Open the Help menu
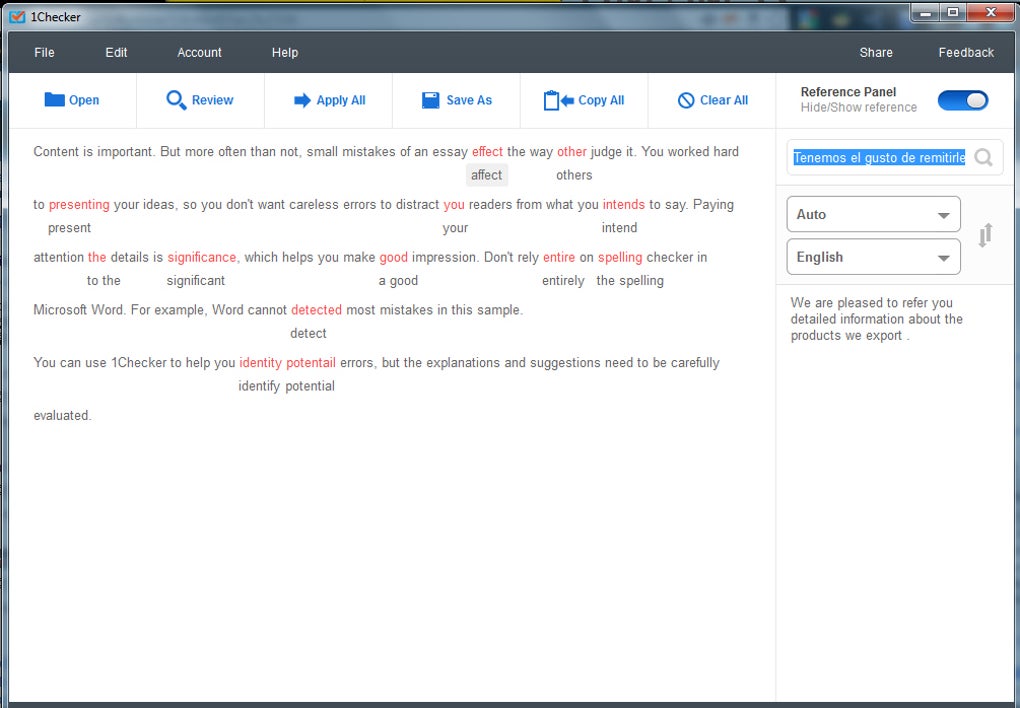 click(285, 53)
